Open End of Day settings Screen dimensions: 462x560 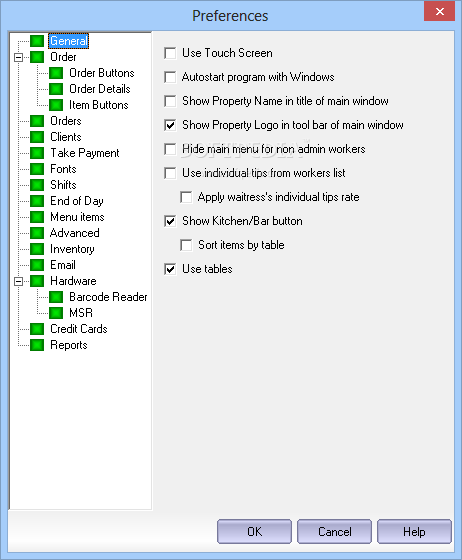[x=77, y=201]
